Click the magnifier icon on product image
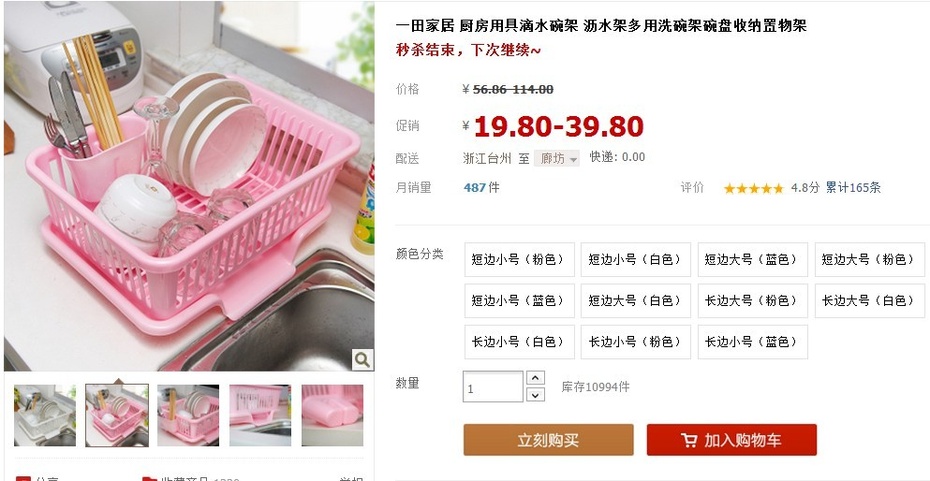This screenshot has width=930, height=481. pyautogui.click(x=362, y=359)
